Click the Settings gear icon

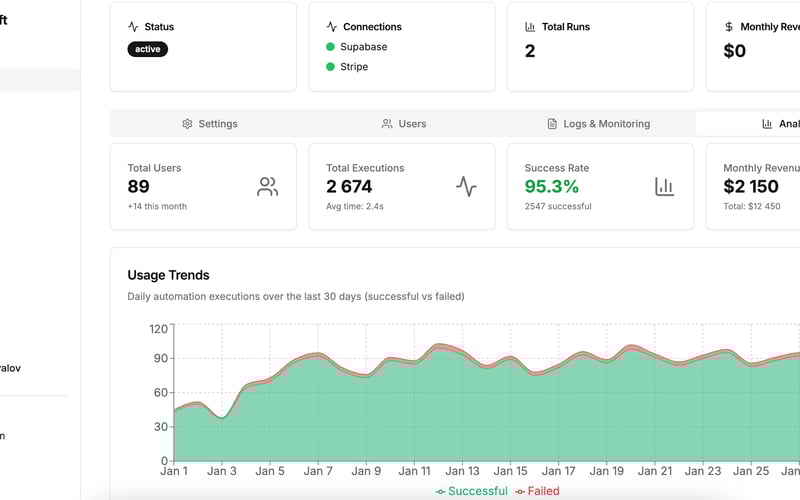coord(187,123)
